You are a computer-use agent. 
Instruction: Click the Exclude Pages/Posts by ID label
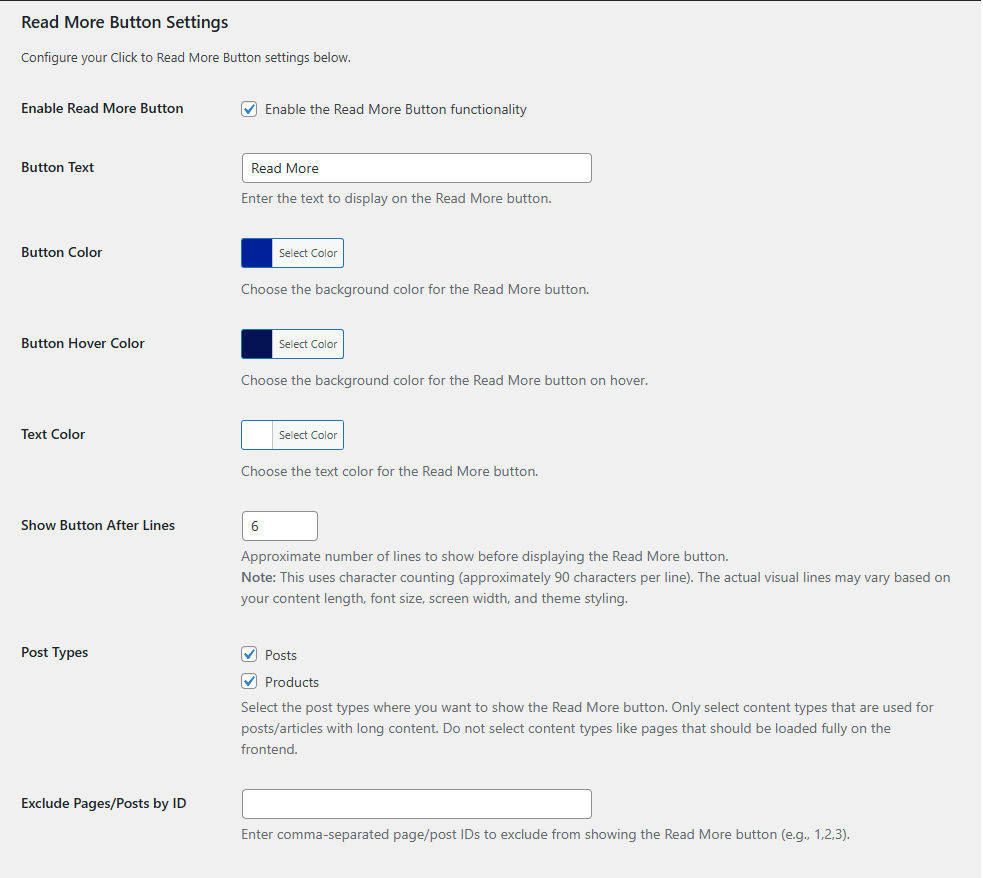pos(103,803)
